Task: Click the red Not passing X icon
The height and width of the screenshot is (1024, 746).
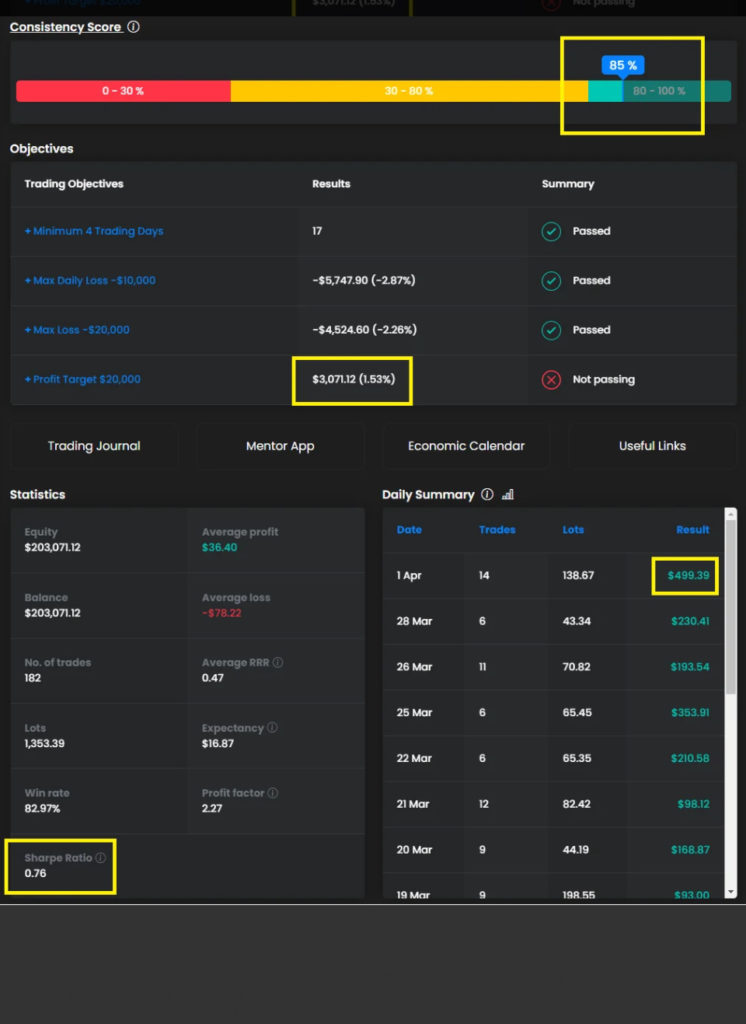Action: pos(551,380)
